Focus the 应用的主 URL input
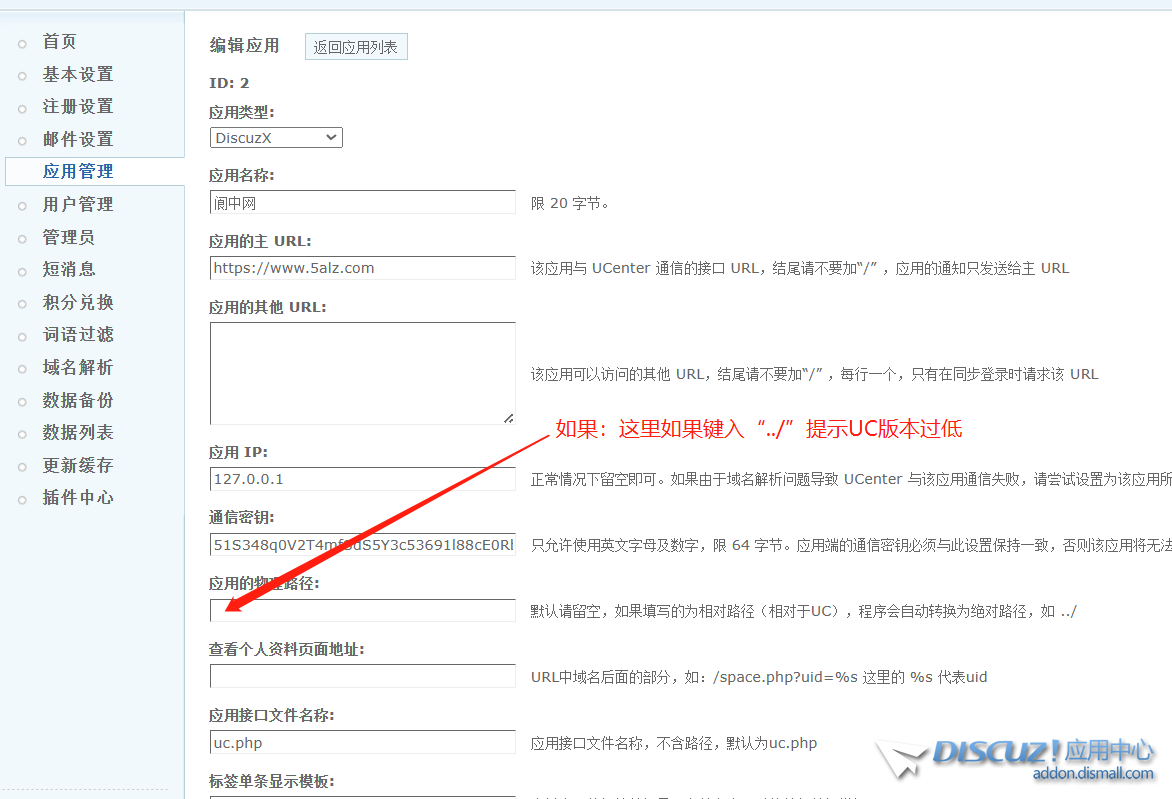The height and width of the screenshot is (799, 1172). [362, 268]
